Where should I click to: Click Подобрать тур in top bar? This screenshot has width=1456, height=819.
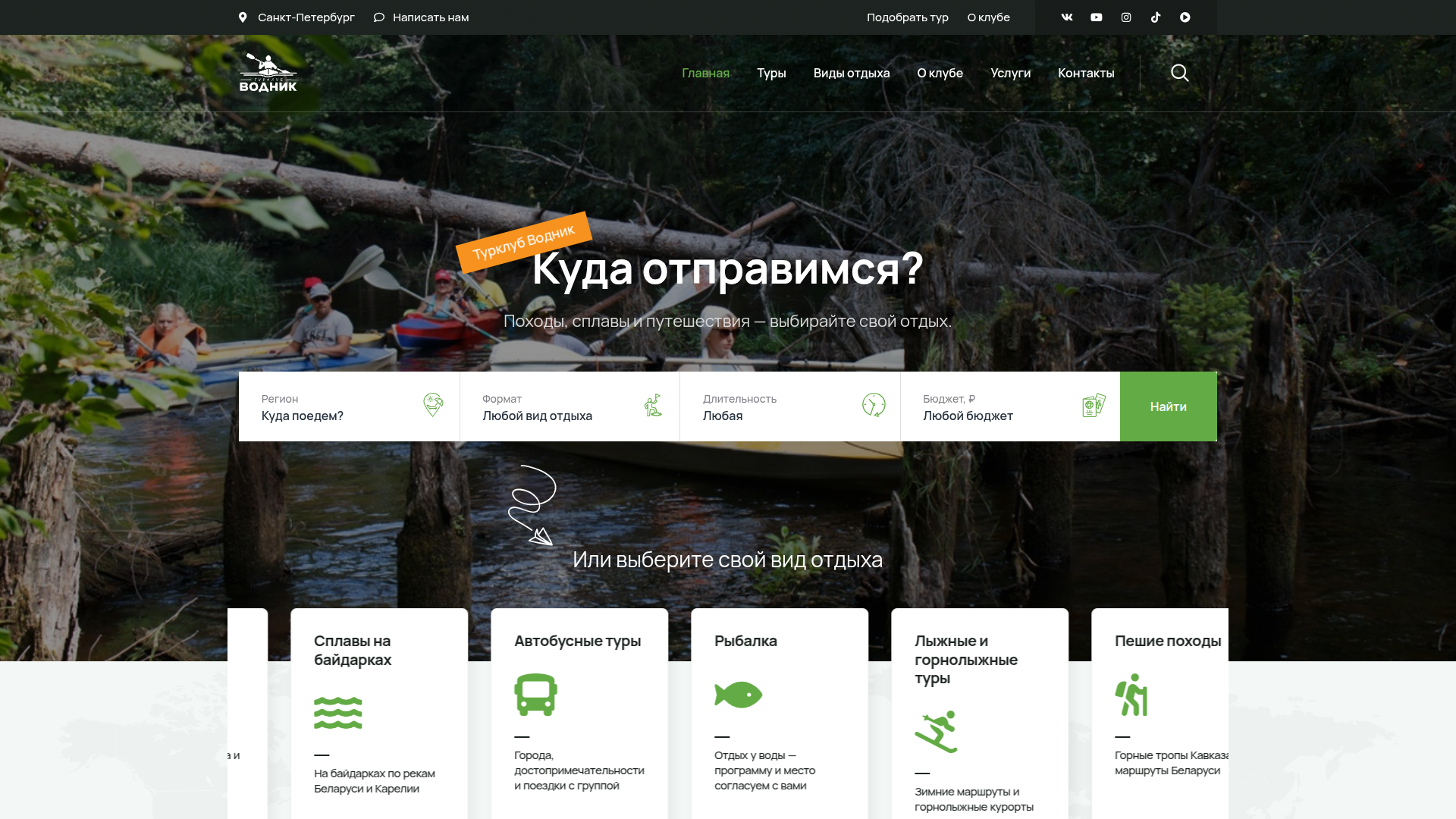click(908, 17)
